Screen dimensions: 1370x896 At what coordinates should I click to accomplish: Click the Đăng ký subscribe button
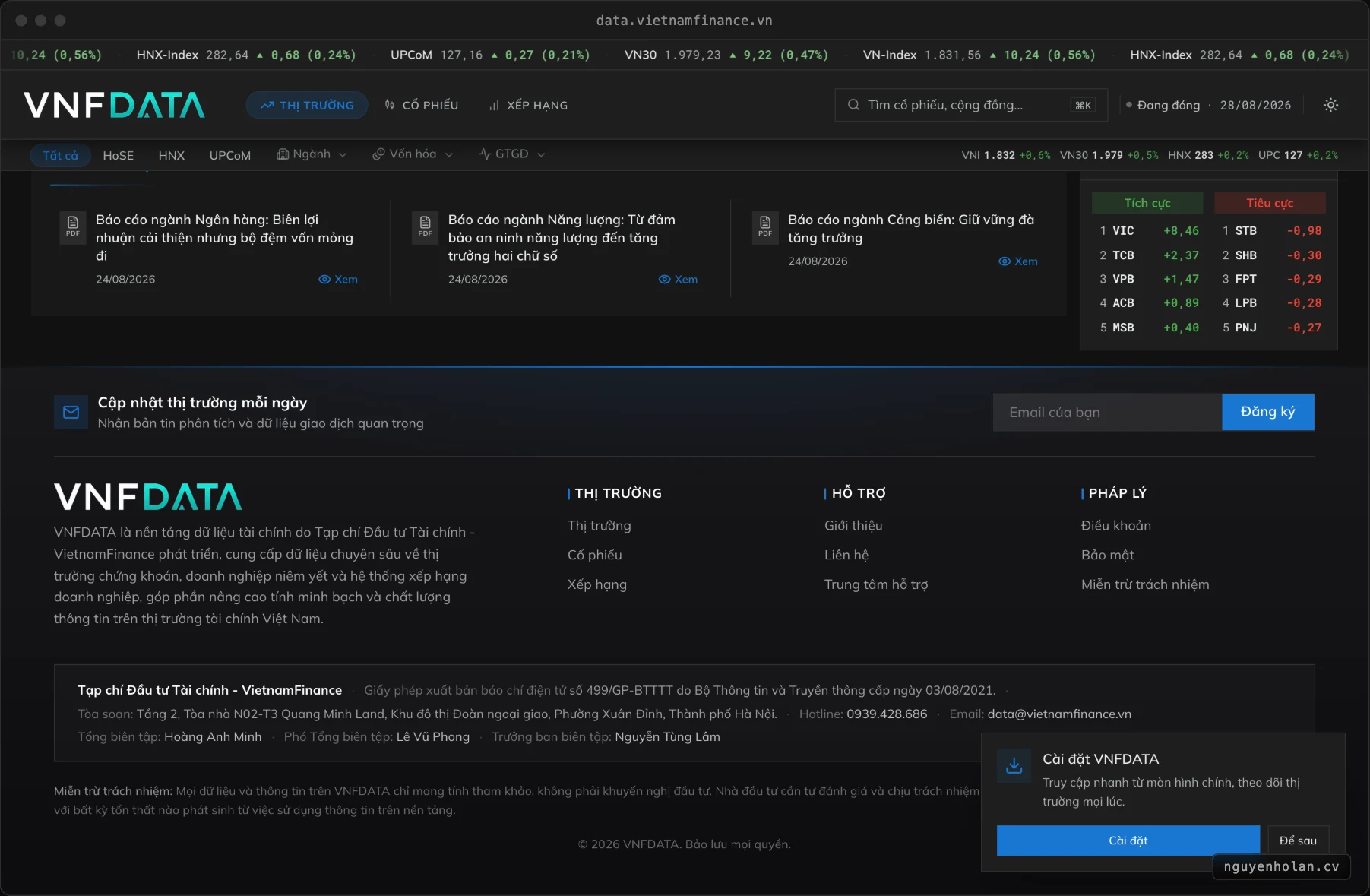tap(1268, 412)
